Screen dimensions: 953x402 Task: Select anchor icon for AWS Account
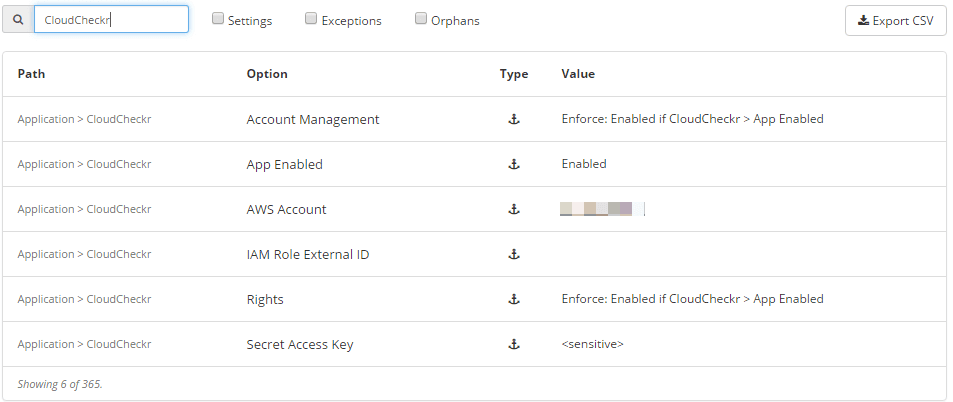(514, 209)
